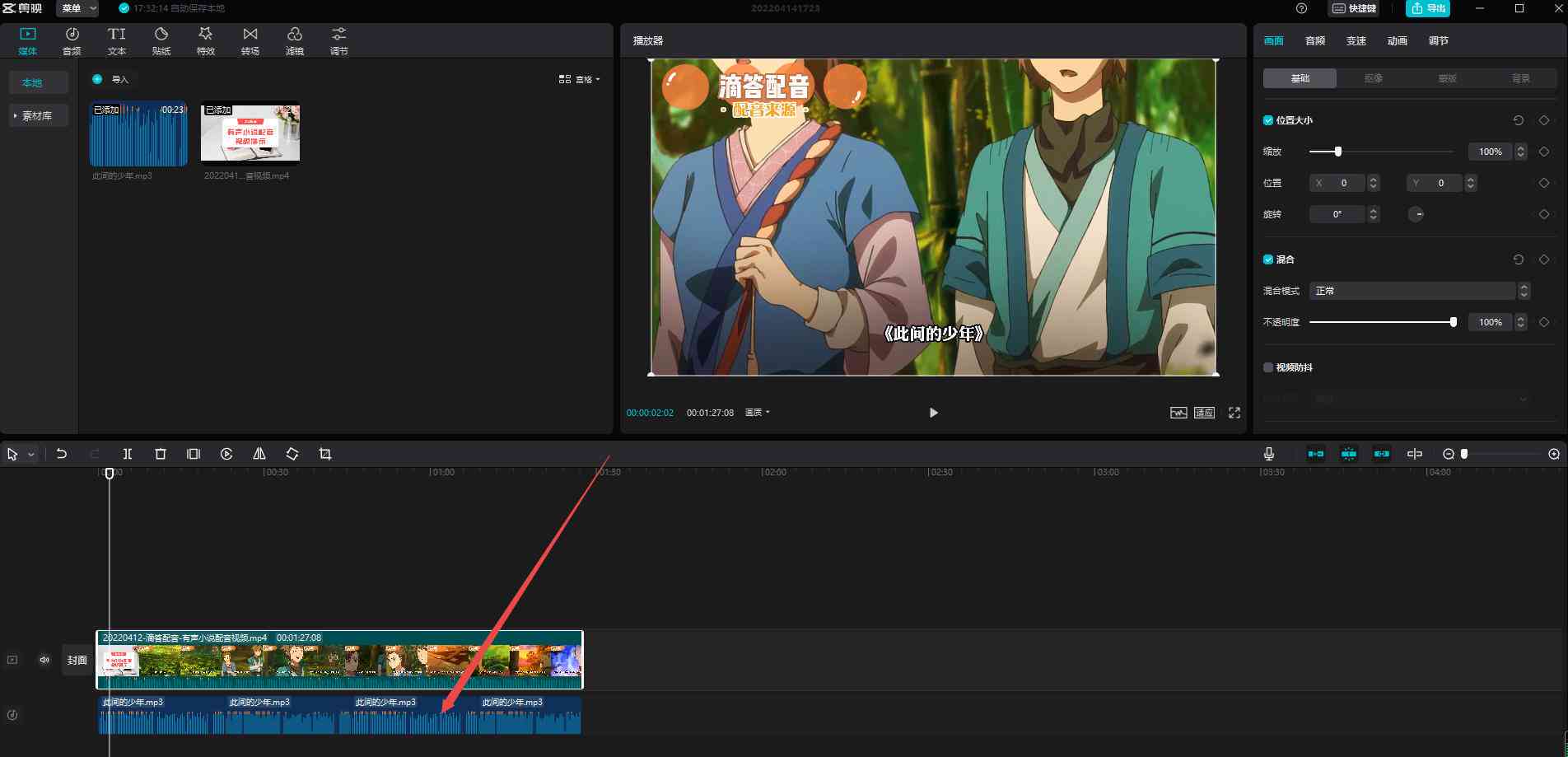Toggle auto snapping button in timeline
Viewport: 1568px width, 757px height.
1349,454
